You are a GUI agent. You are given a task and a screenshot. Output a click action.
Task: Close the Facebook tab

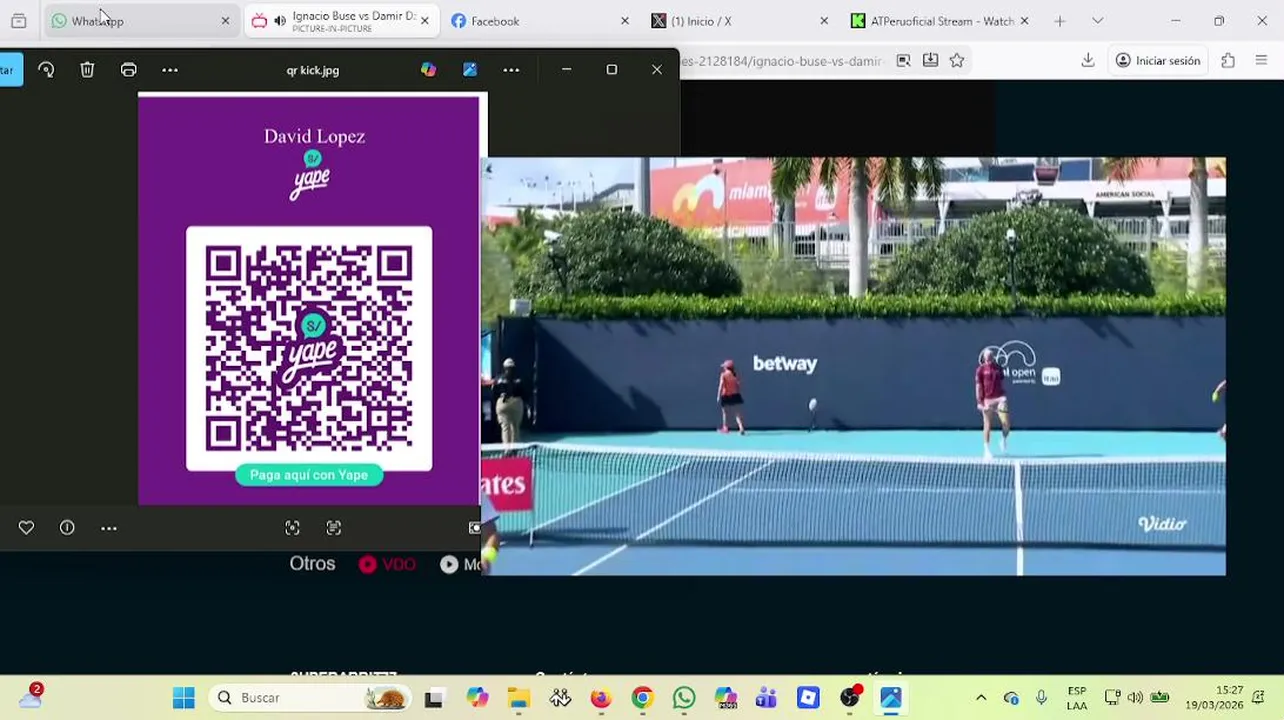coord(625,21)
